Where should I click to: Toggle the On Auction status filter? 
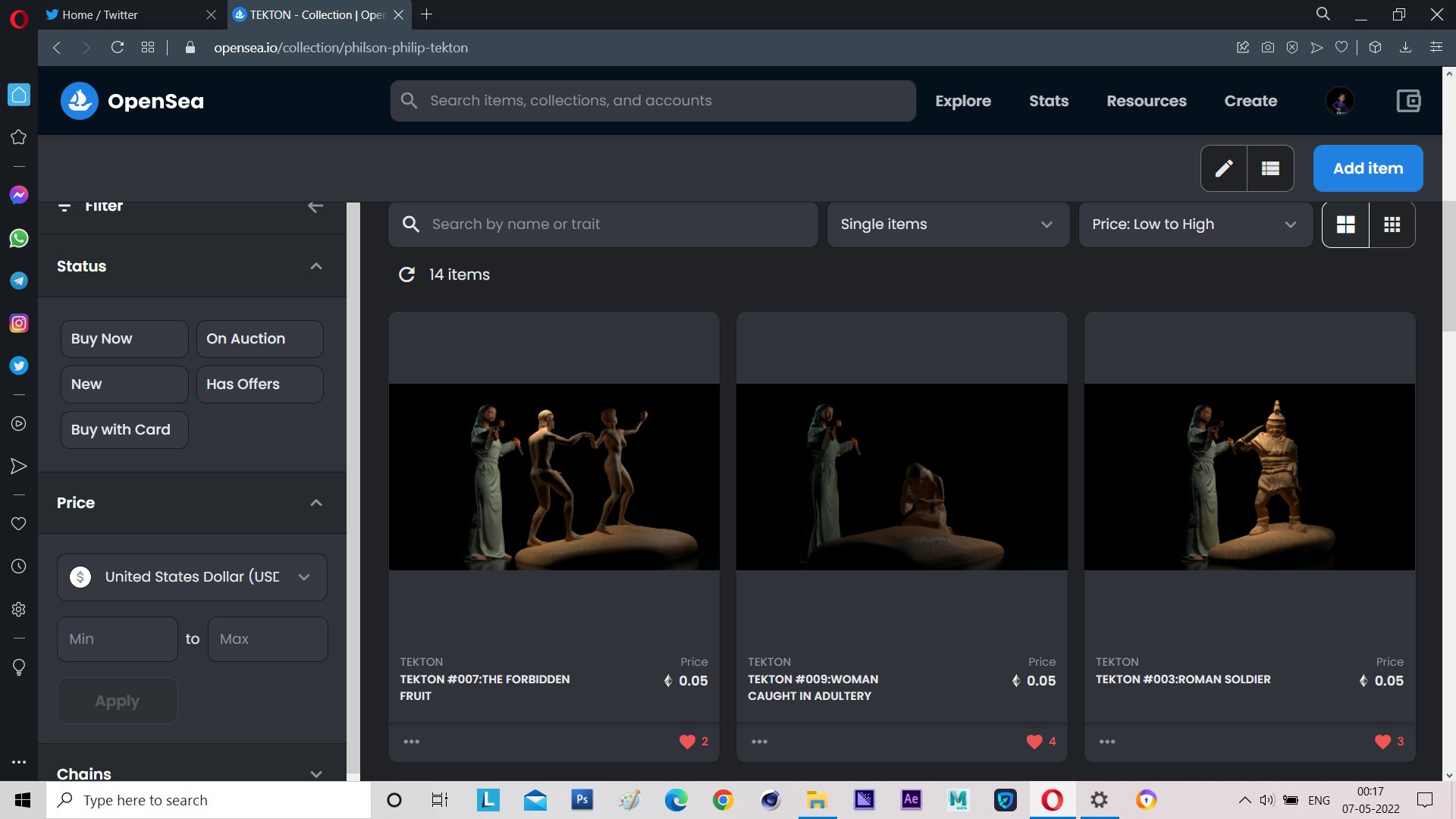pyautogui.click(x=259, y=339)
